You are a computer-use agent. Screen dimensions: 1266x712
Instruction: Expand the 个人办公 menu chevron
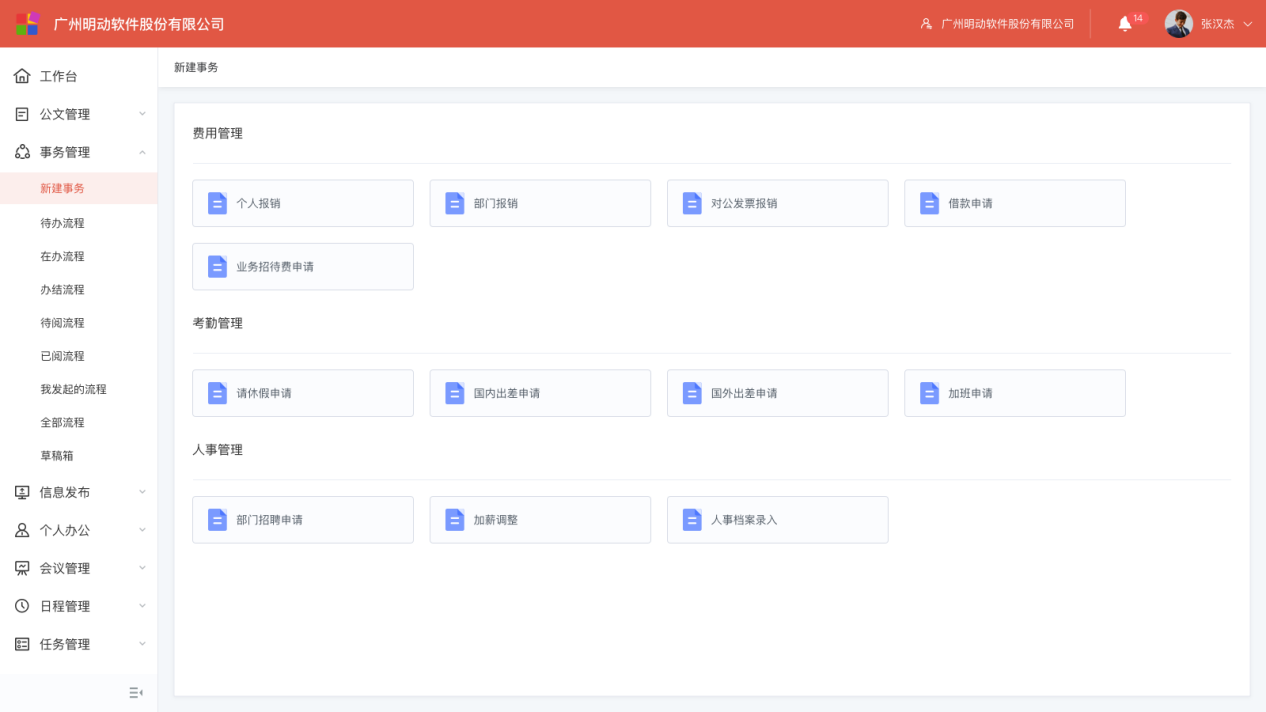coord(142,530)
